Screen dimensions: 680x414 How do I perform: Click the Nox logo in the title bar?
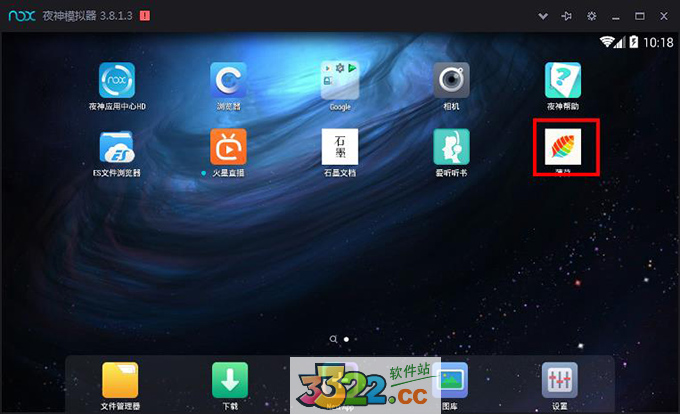(22, 16)
